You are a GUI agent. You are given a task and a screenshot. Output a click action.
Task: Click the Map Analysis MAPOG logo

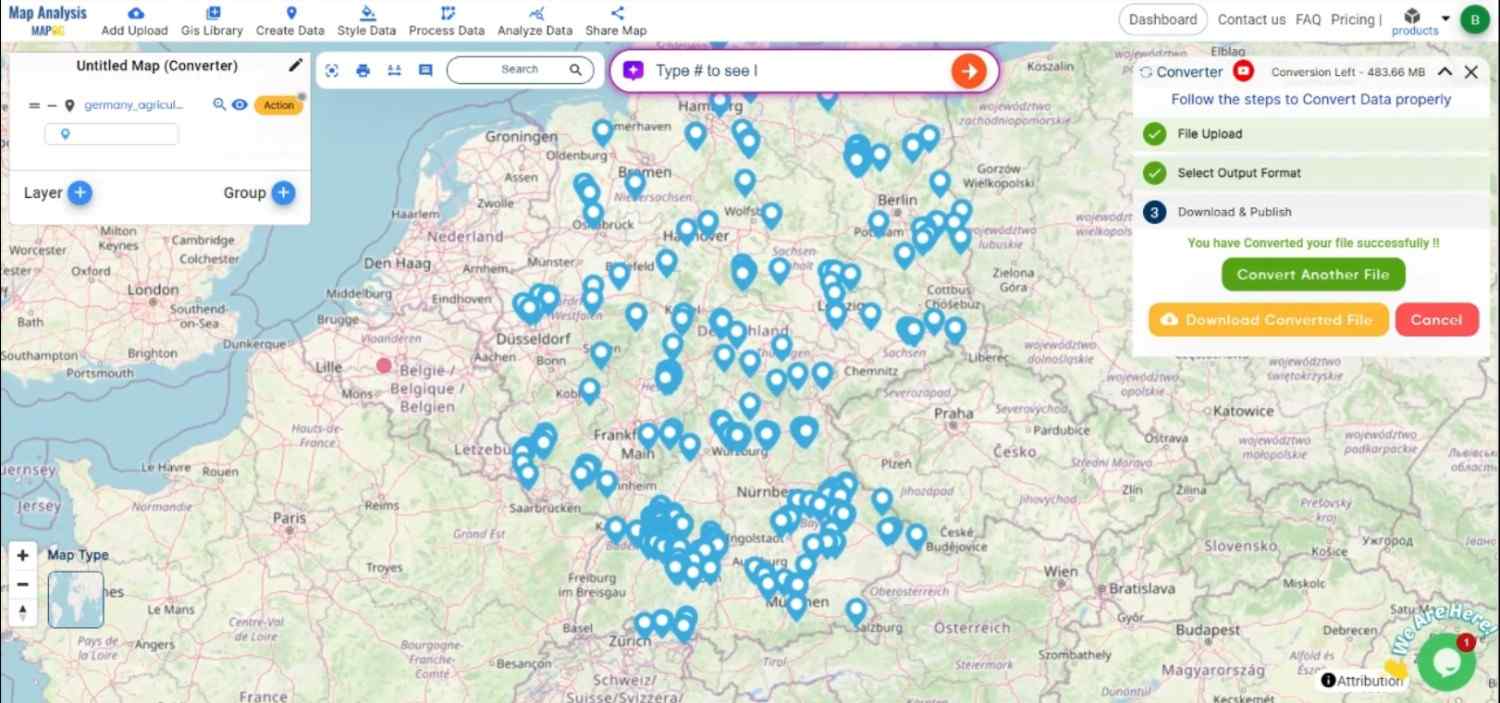[47, 20]
